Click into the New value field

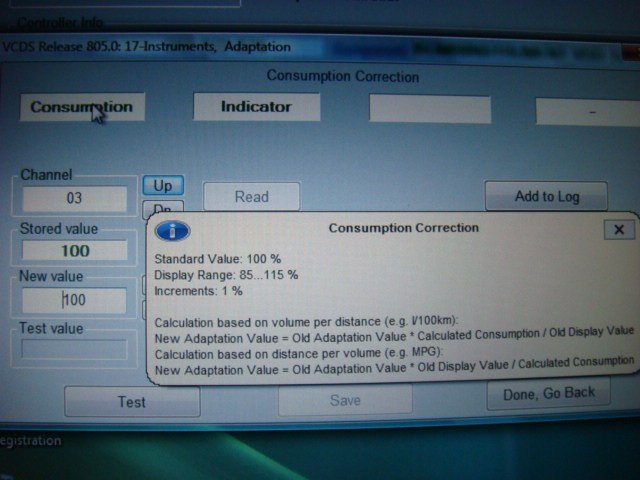click(x=75, y=300)
